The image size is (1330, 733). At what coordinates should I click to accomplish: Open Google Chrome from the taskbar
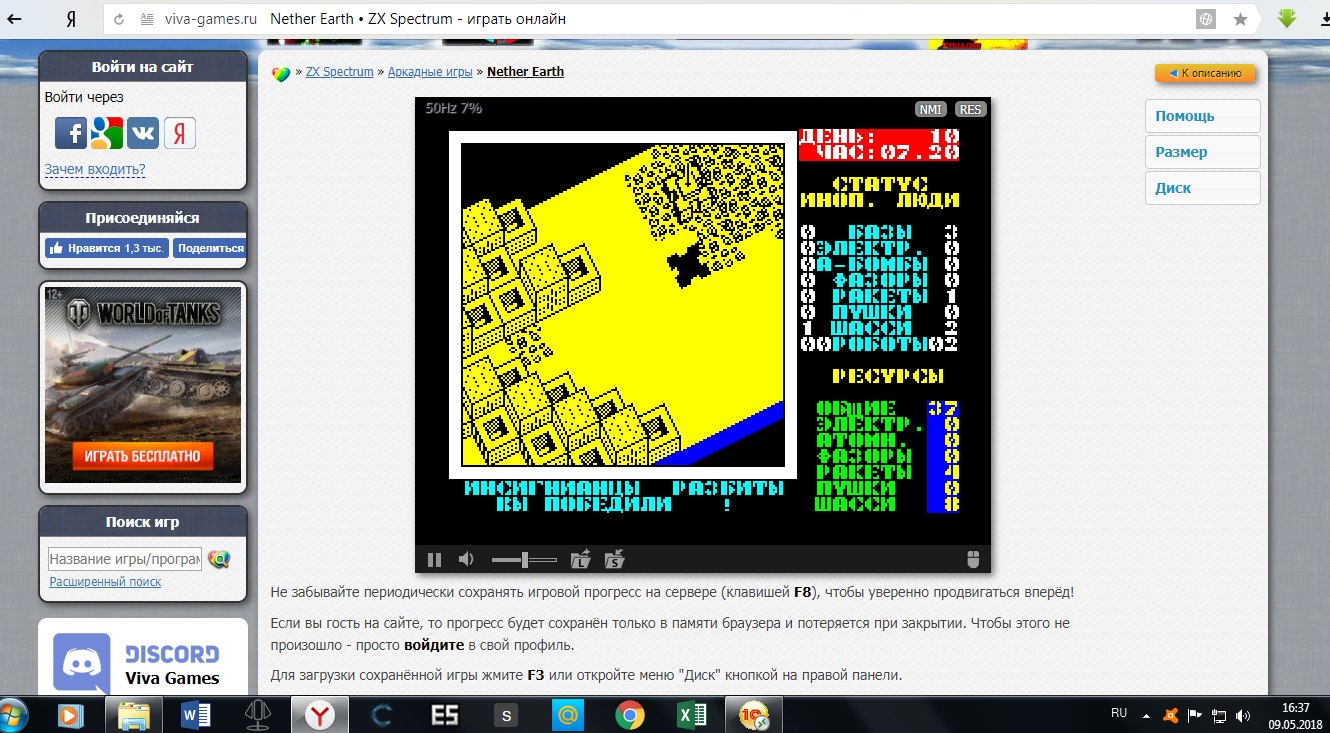[629, 715]
